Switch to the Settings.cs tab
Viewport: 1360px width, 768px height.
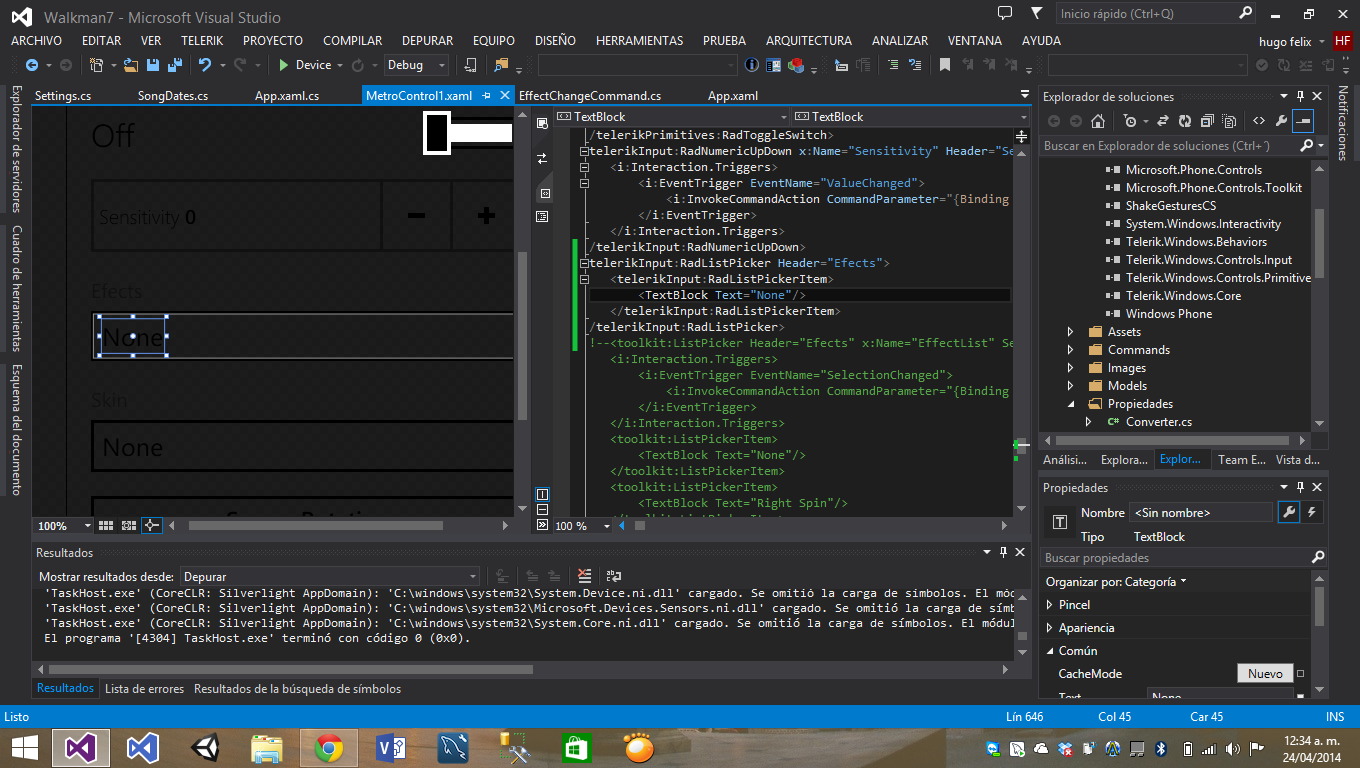point(63,96)
